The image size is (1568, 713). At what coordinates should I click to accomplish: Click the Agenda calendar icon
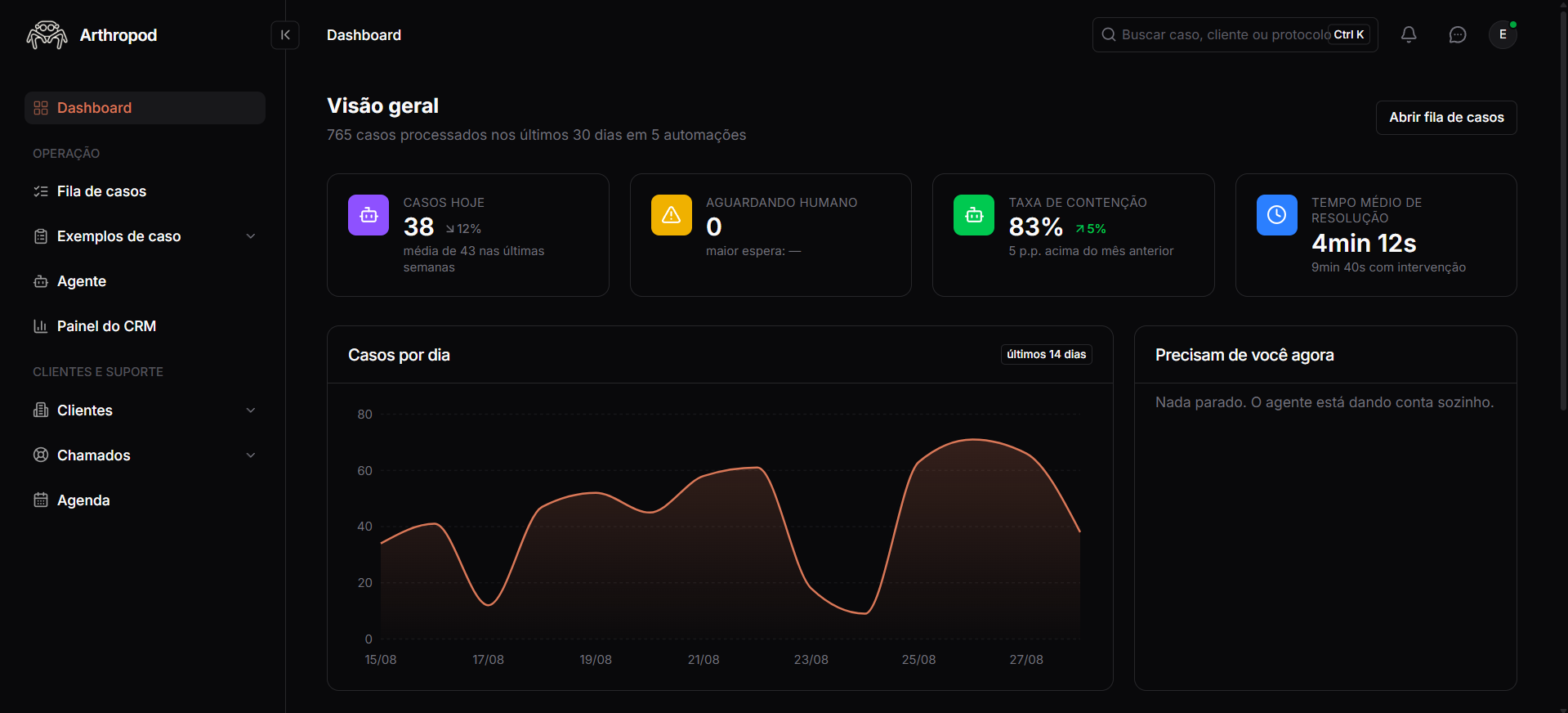(41, 500)
